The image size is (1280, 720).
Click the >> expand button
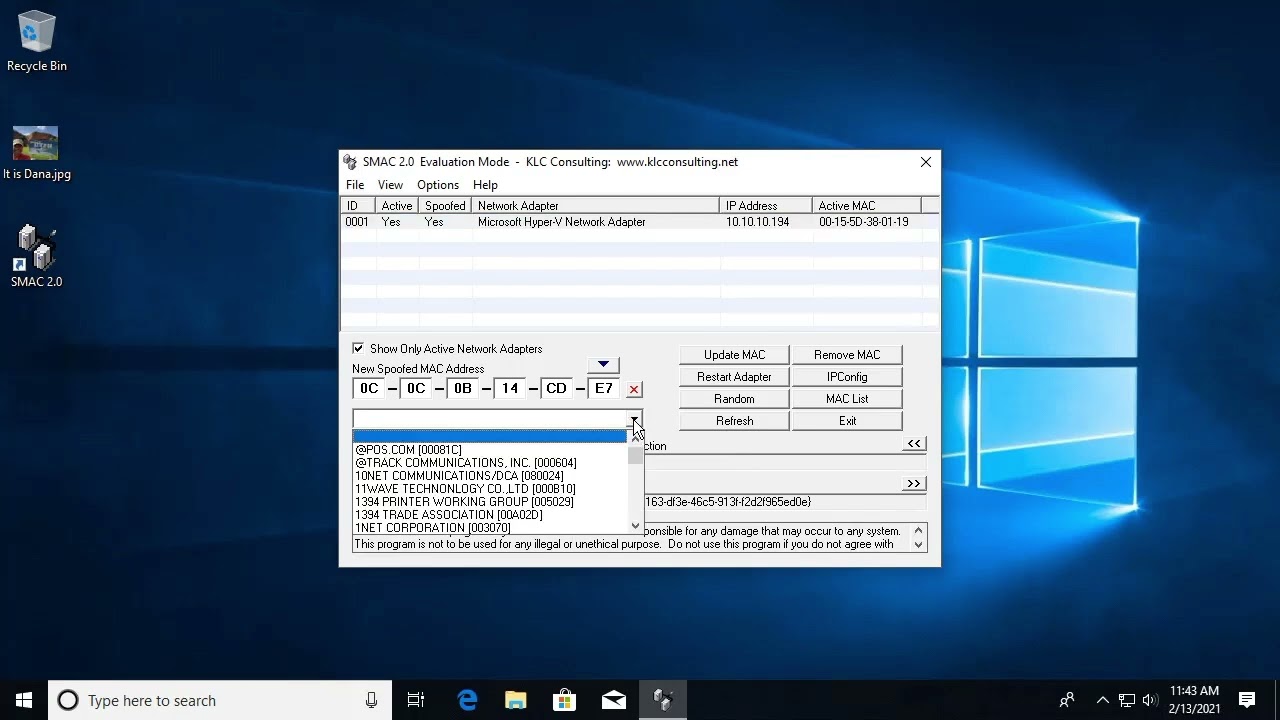[914, 484]
